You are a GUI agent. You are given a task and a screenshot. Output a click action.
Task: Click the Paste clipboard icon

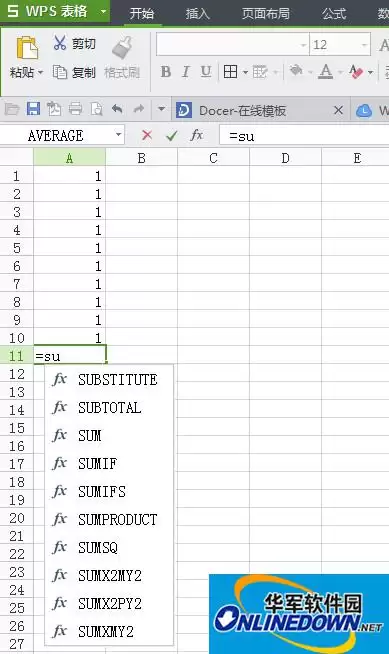pos(27,47)
